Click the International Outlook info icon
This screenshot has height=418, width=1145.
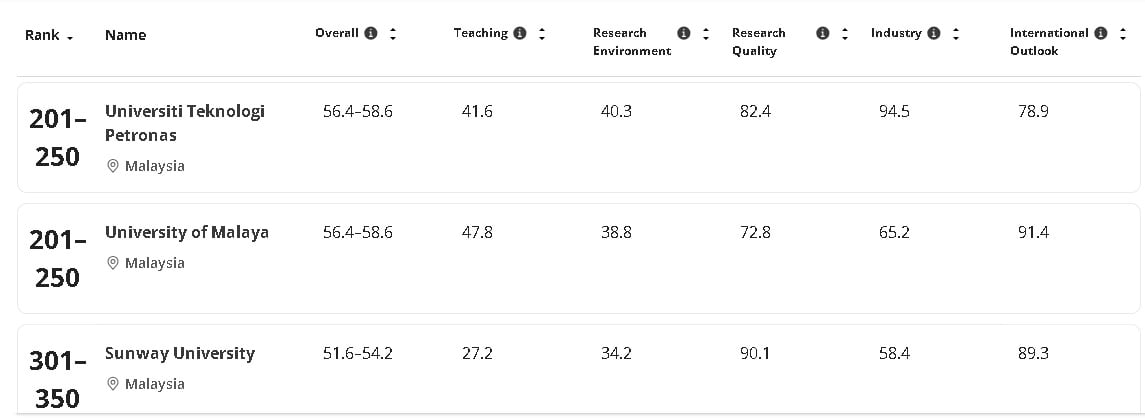coord(1100,34)
